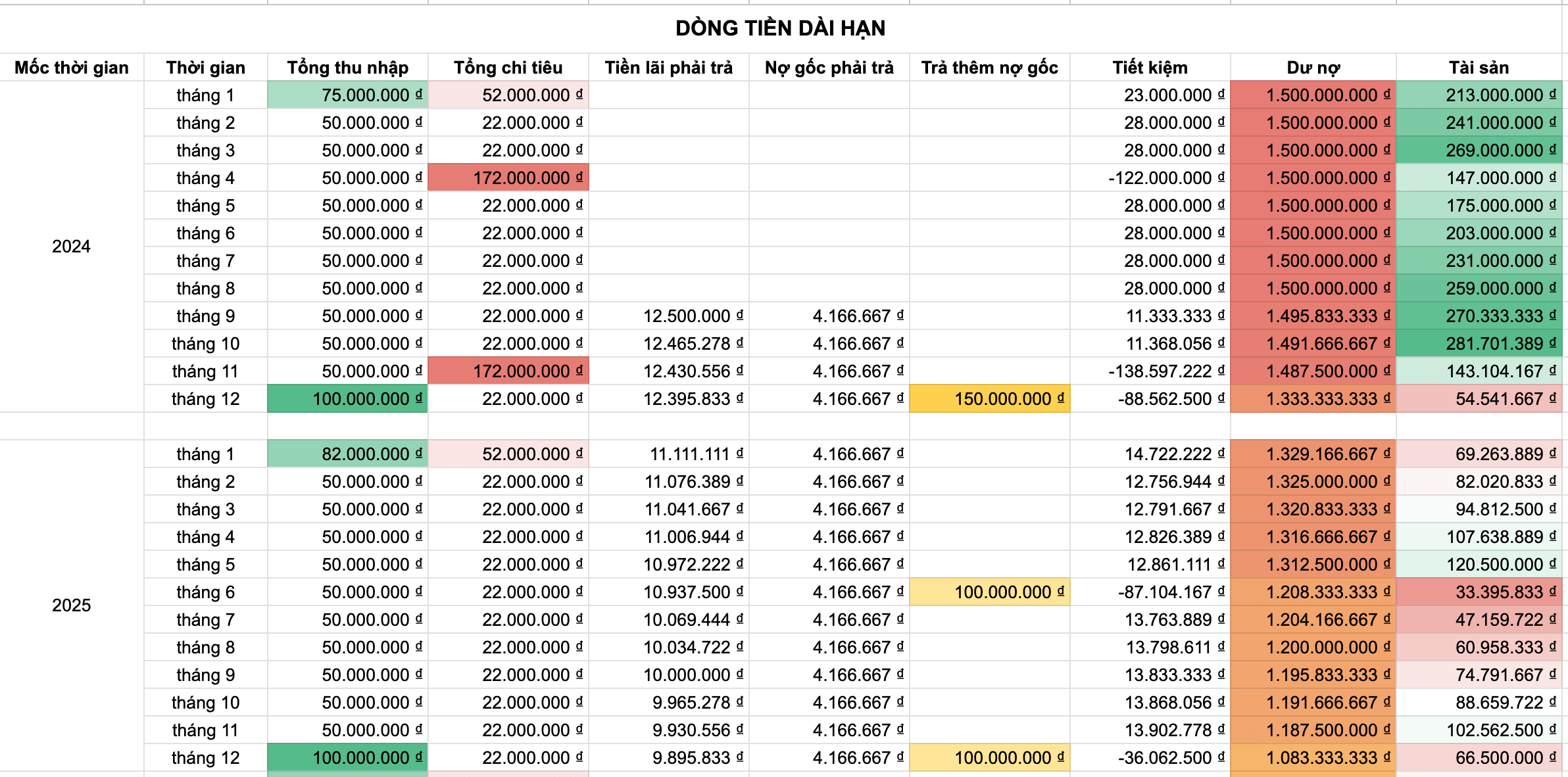Click assets cell 147.000.000 ₫
Screen dimensions: 1568x777
1479,178
